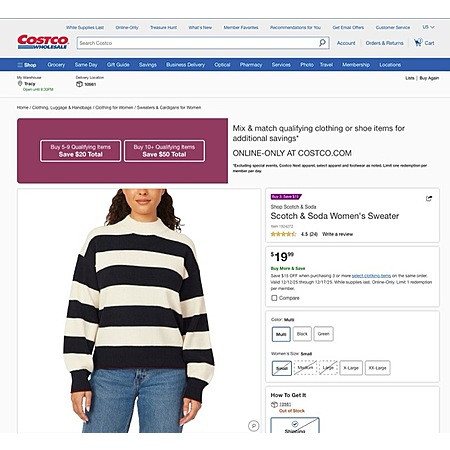Click the delivery location box icon
The image size is (450, 450).
pos(79,84)
